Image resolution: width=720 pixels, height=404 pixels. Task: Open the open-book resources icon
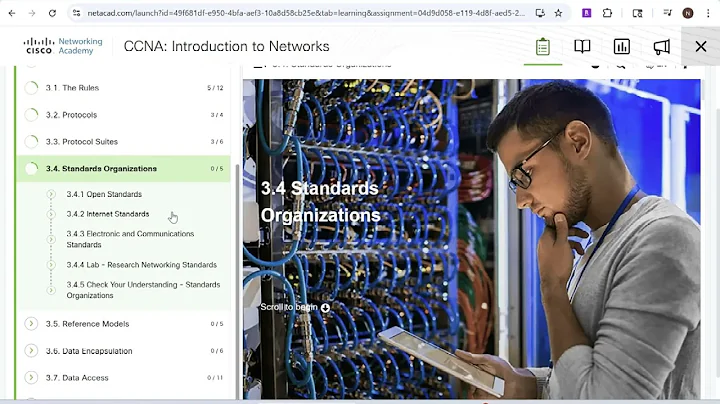(582, 46)
